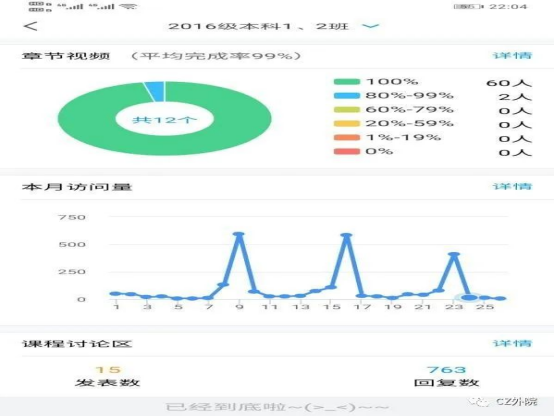
Task: Expand the class selector chevron
Action: coord(370,26)
